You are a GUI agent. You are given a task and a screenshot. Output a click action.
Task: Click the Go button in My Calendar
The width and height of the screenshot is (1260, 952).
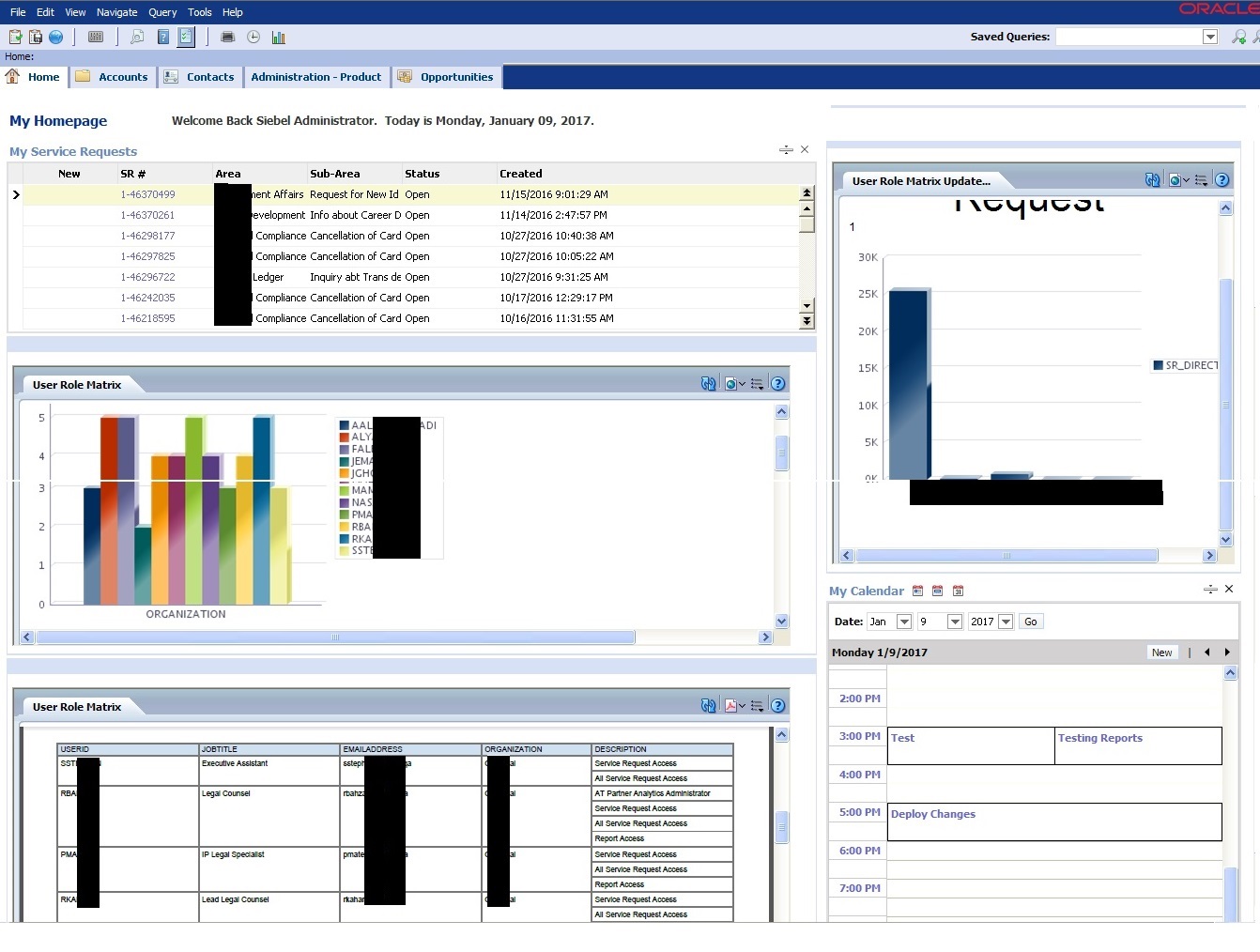pos(1031,622)
